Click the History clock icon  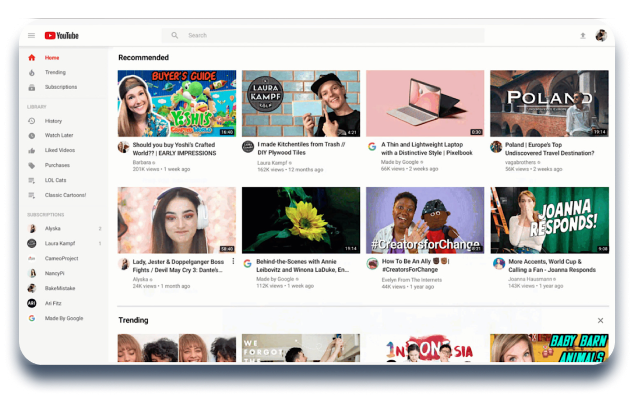pyautogui.click(x=32, y=121)
